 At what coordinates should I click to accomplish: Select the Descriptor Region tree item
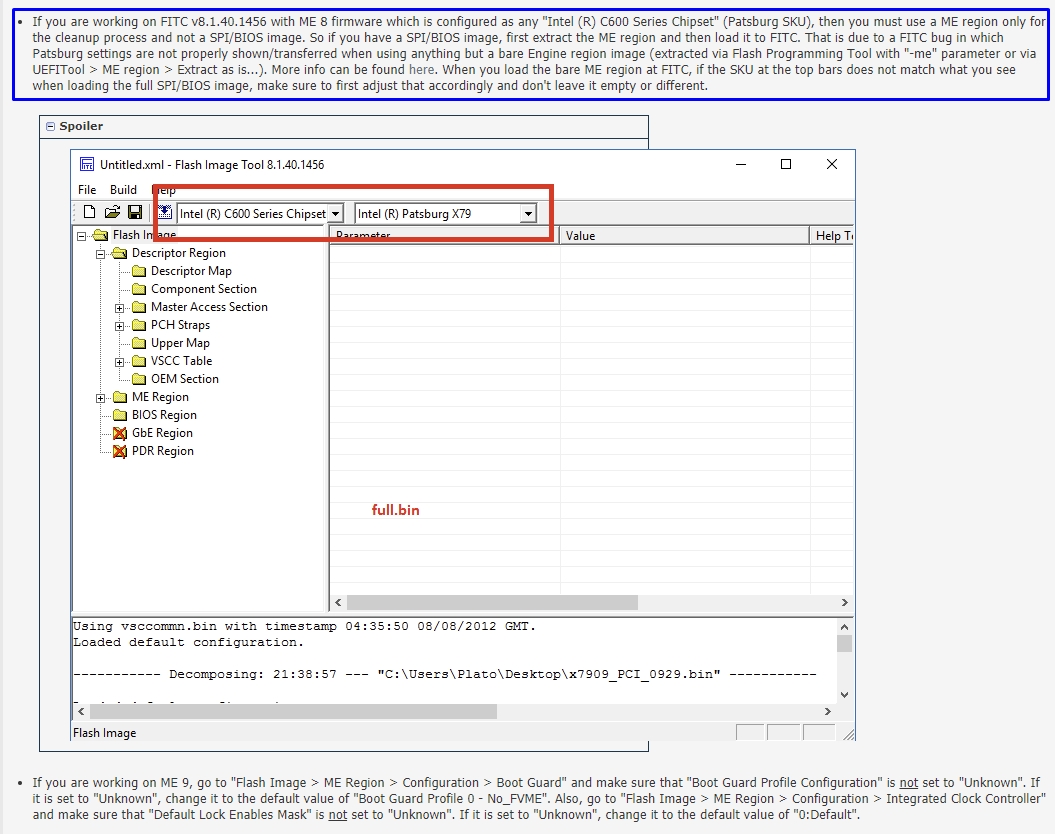click(179, 254)
